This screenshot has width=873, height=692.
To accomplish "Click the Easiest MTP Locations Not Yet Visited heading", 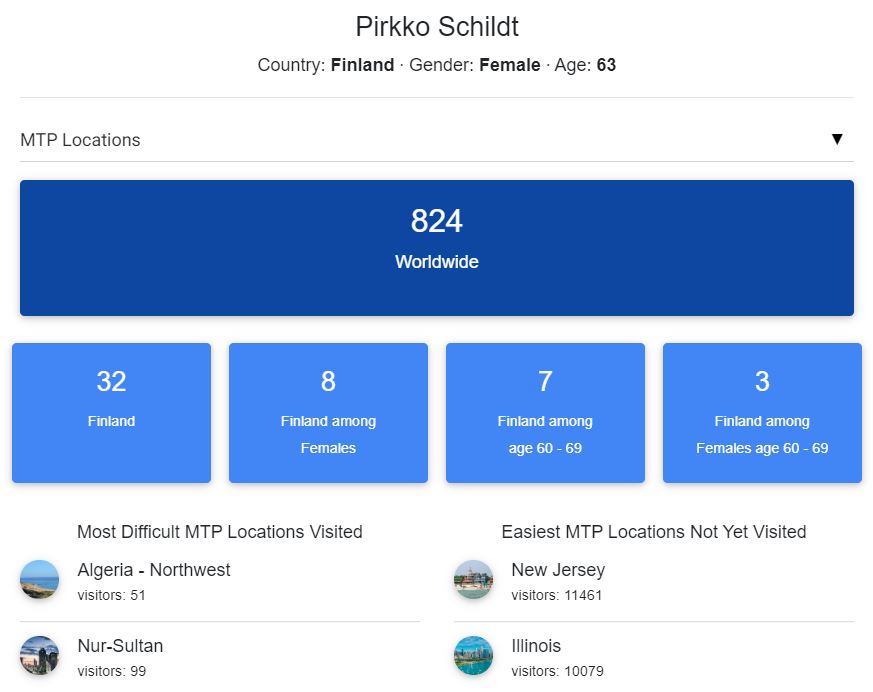I will tap(654, 532).
